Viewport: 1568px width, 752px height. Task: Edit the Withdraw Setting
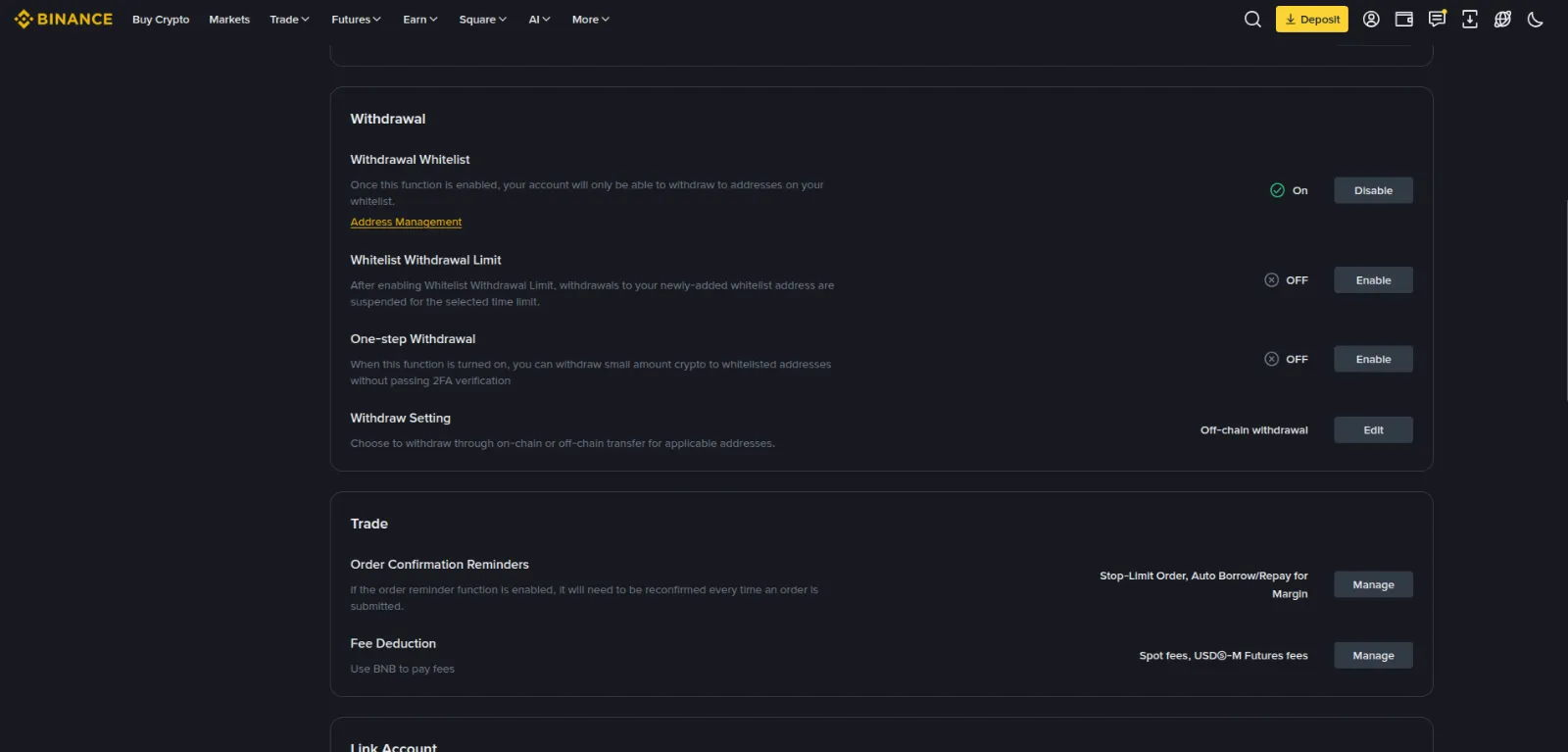[1373, 430]
